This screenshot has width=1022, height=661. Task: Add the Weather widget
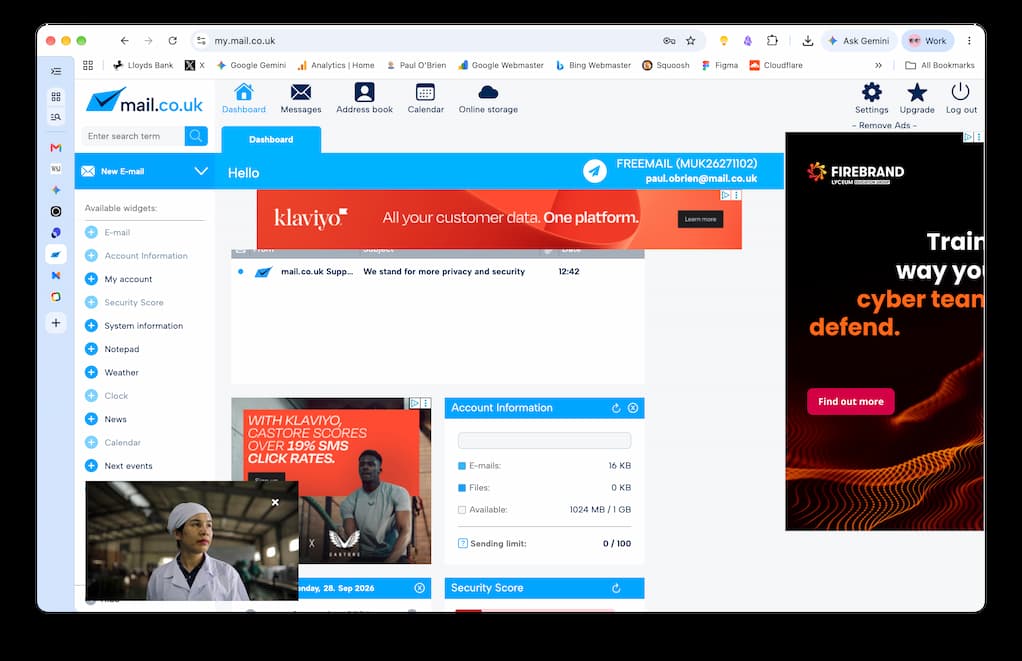tap(91, 372)
